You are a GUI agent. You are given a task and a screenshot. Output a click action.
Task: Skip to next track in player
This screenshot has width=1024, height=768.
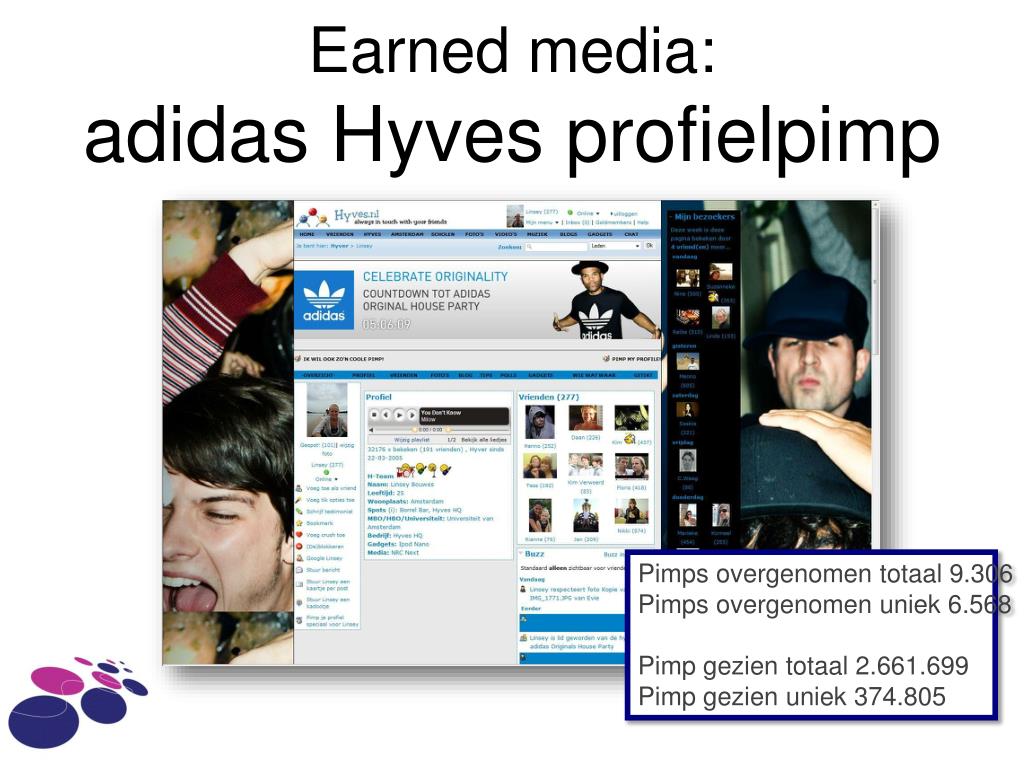click(x=411, y=415)
